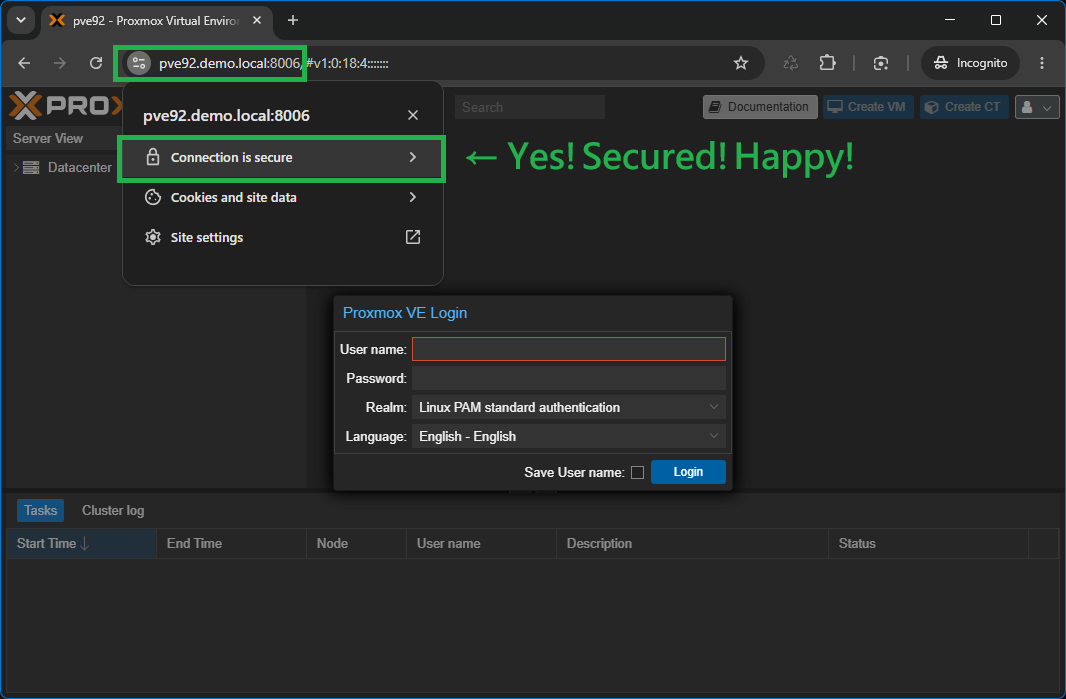Viewport: 1066px width, 699px height.
Task: Click the site information icon in address bar
Action: pos(139,63)
